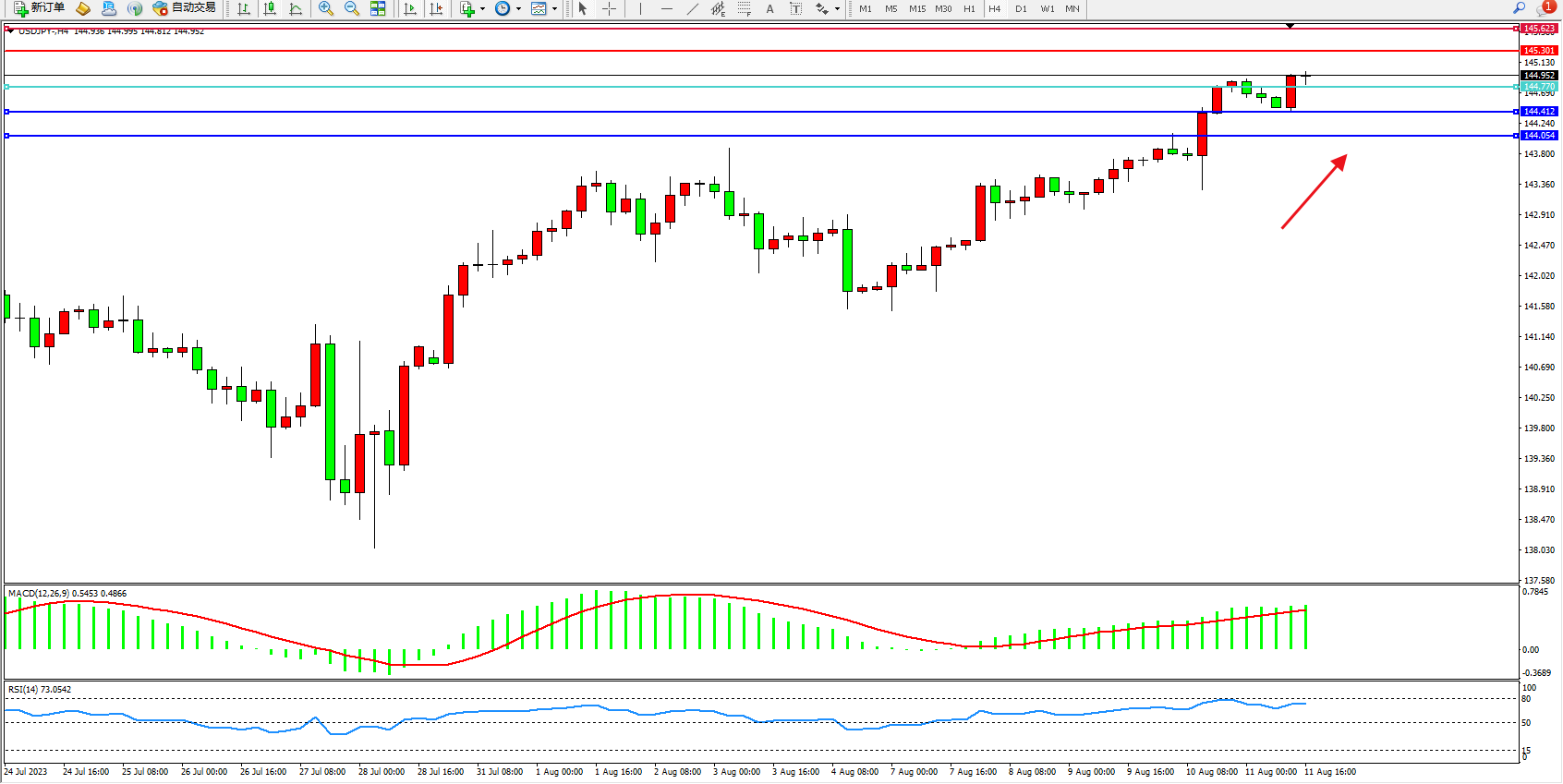Image resolution: width=1563 pixels, height=784 pixels.
Task: Select the trendline drawing tool
Action: 693,8
